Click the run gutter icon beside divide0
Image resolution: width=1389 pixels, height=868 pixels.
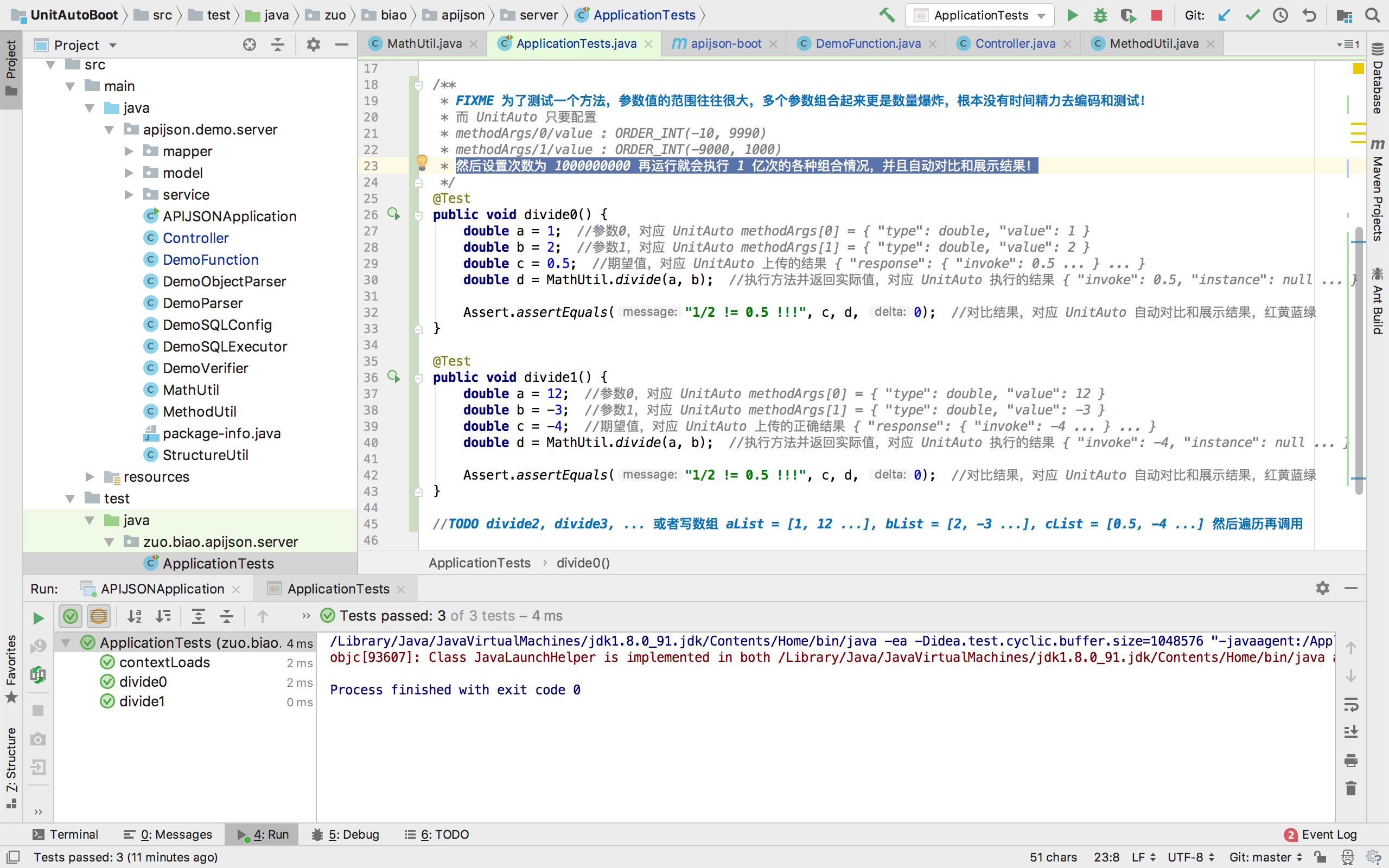point(393,214)
